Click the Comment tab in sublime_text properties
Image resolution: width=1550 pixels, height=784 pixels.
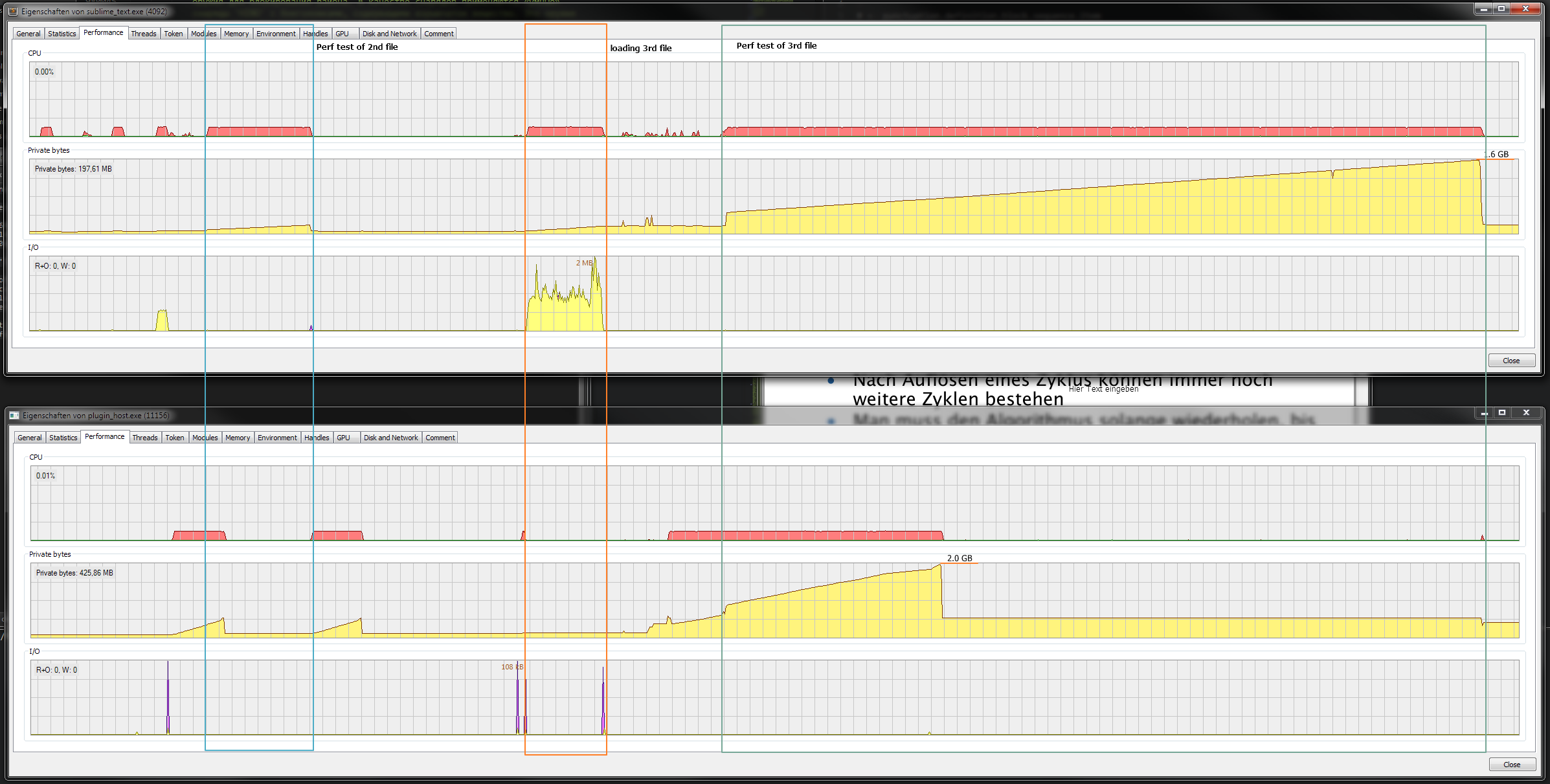(x=438, y=34)
